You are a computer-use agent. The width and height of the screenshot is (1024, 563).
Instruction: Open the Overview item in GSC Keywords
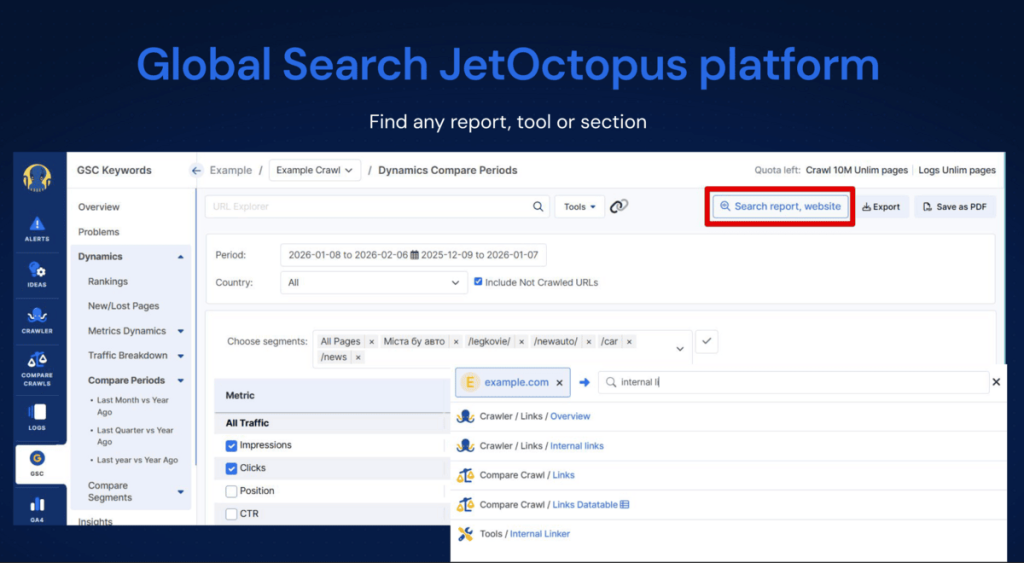[99, 207]
